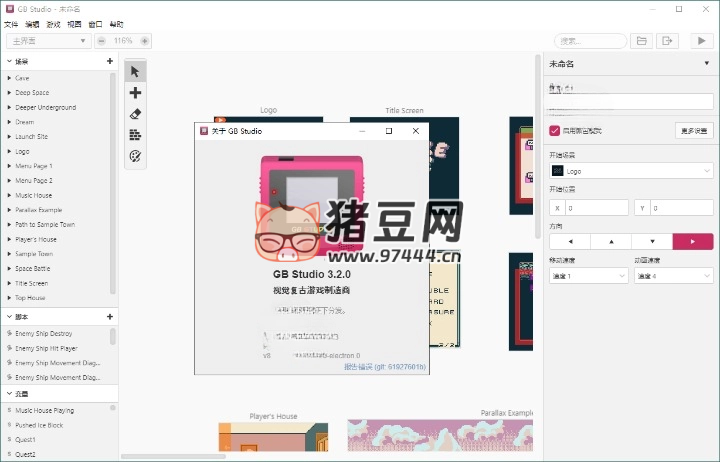Viewport: 720px width, 462px height.
Task: Select the colorize palette tool
Action: click(x=135, y=156)
